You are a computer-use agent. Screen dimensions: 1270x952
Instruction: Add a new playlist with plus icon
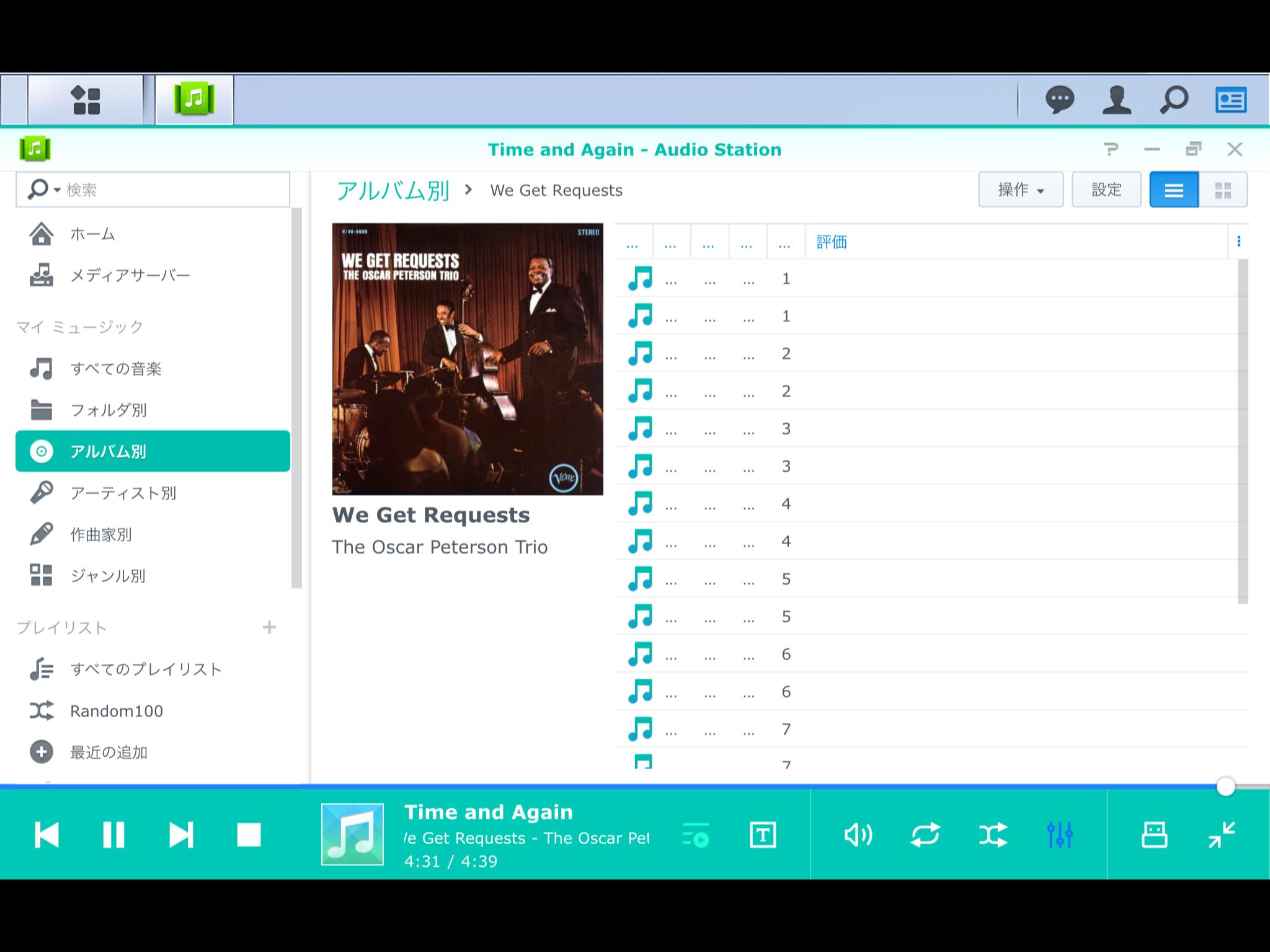269,627
